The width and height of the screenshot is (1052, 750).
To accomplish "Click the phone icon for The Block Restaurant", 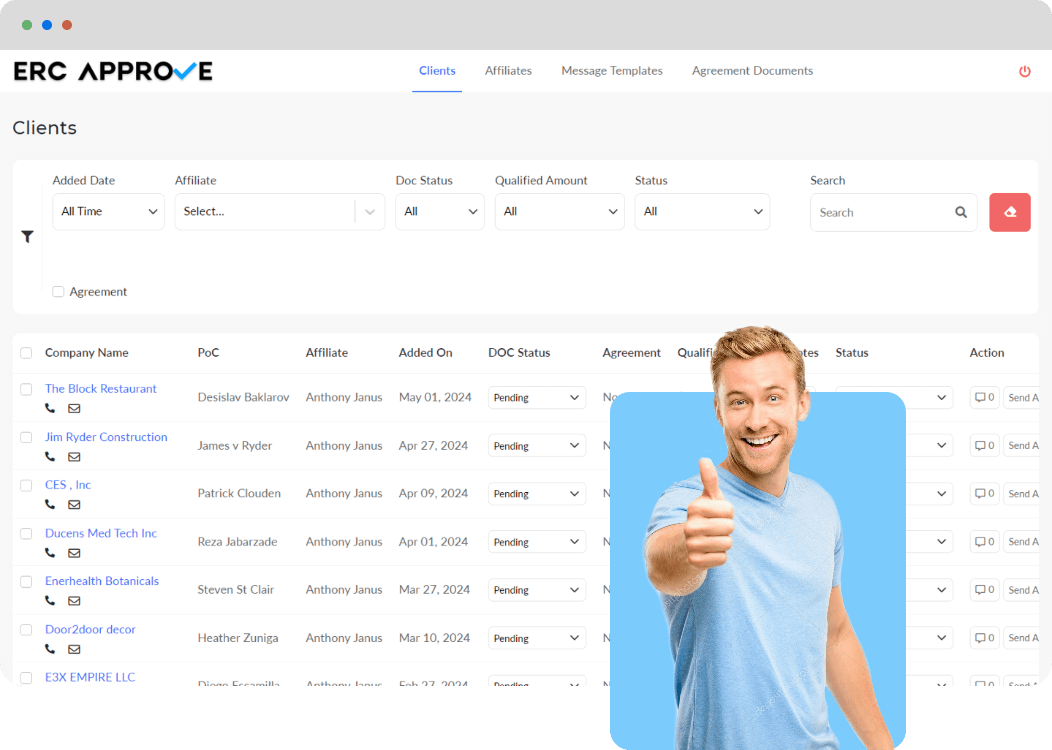I will 50,408.
